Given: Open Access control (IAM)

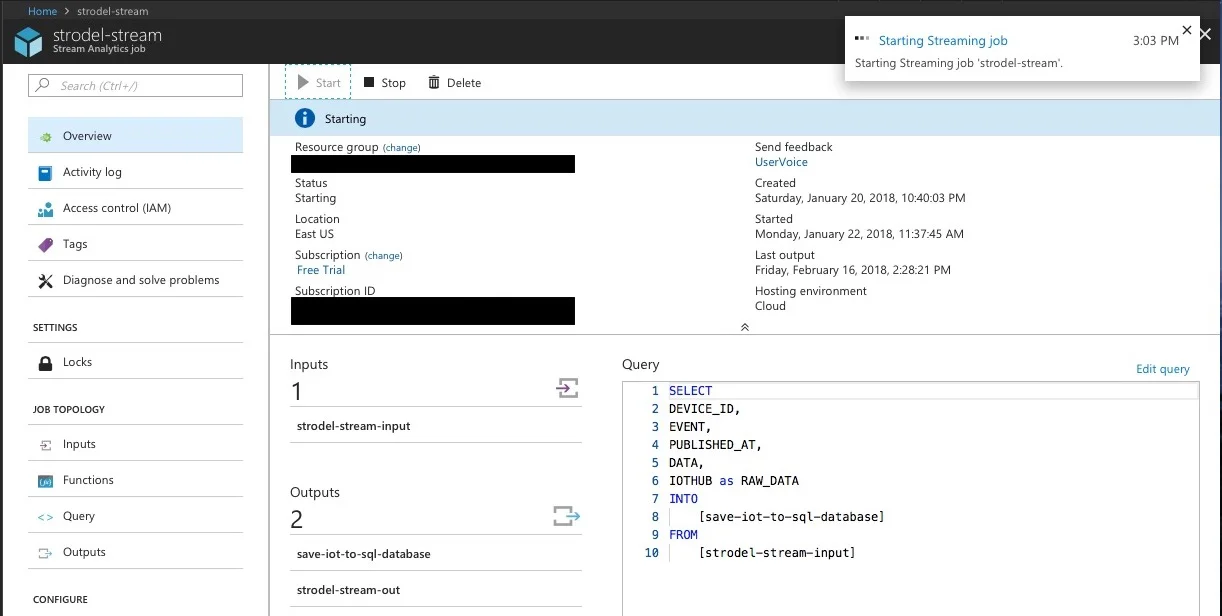Looking at the screenshot, I should (x=135, y=208).
